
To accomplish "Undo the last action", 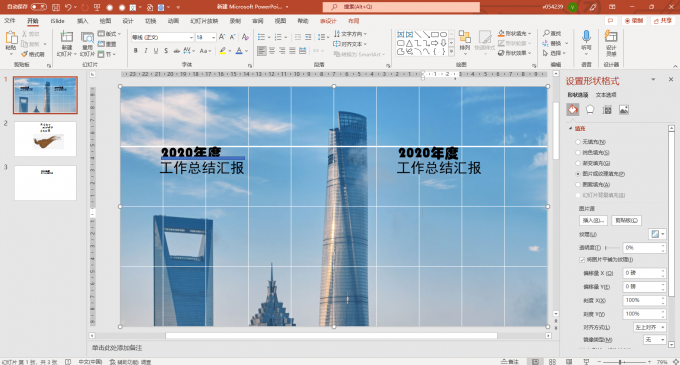I will point(68,7).
